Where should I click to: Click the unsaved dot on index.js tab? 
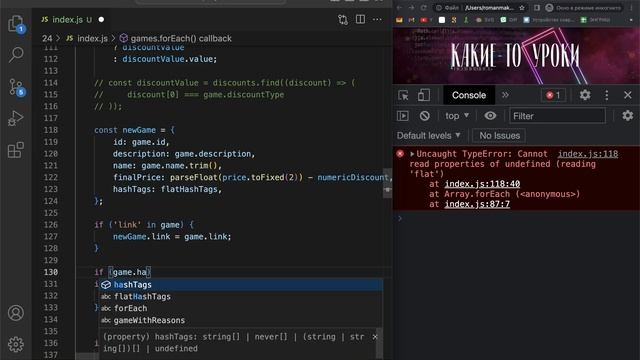point(101,19)
